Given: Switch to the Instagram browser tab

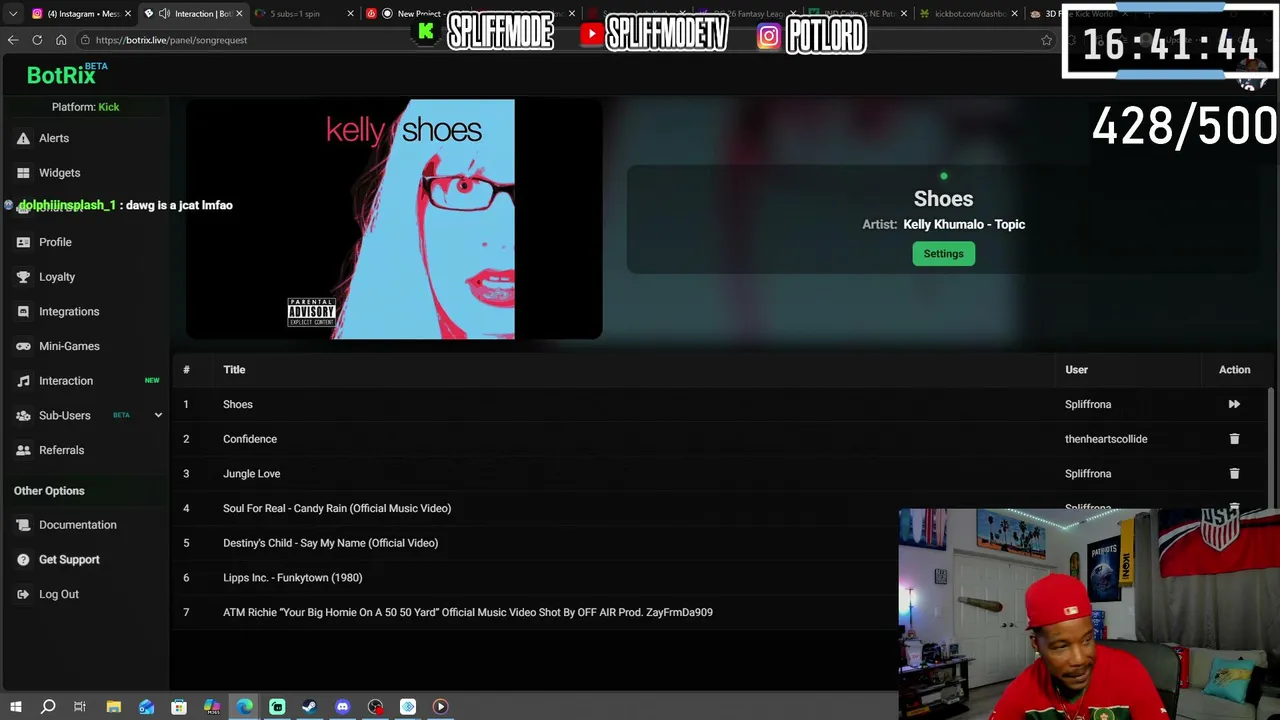Looking at the screenshot, I should click(81, 14).
